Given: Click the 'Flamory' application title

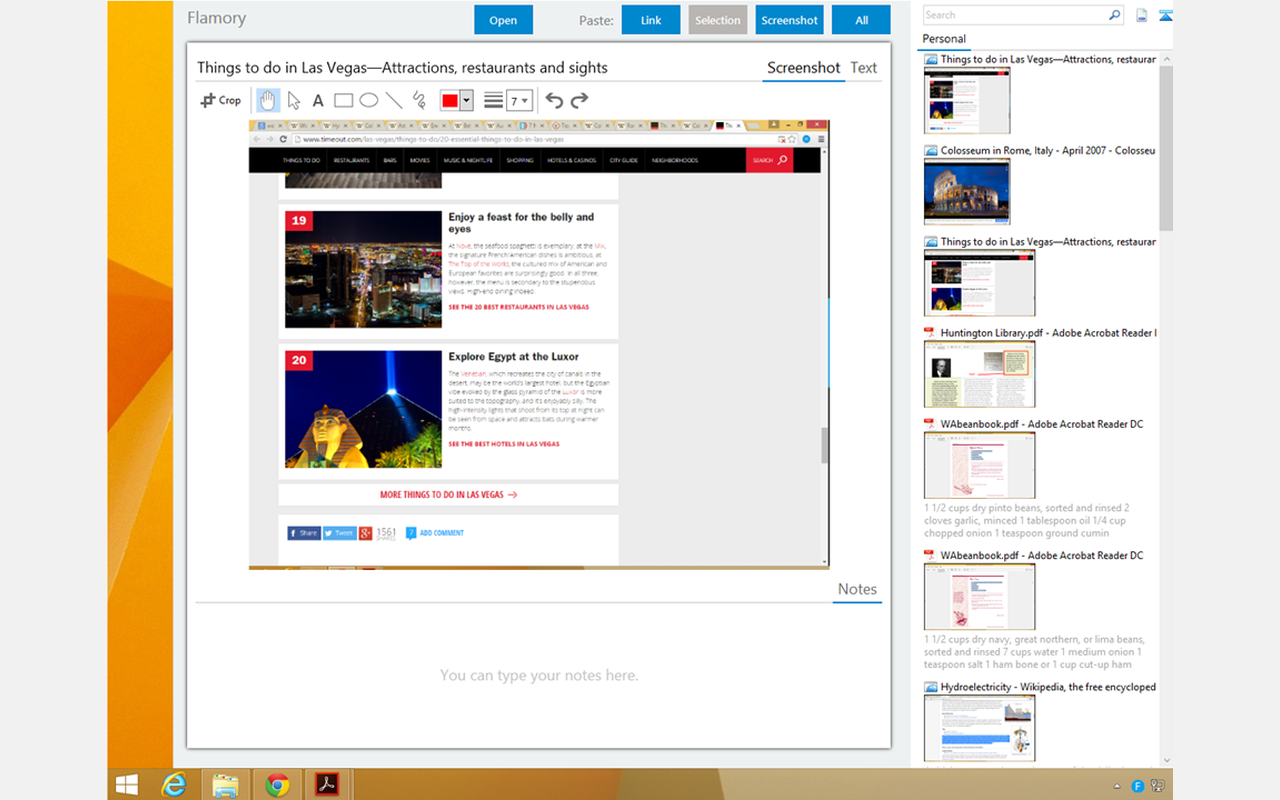Looking at the screenshot, I should [x=216, y=18].
